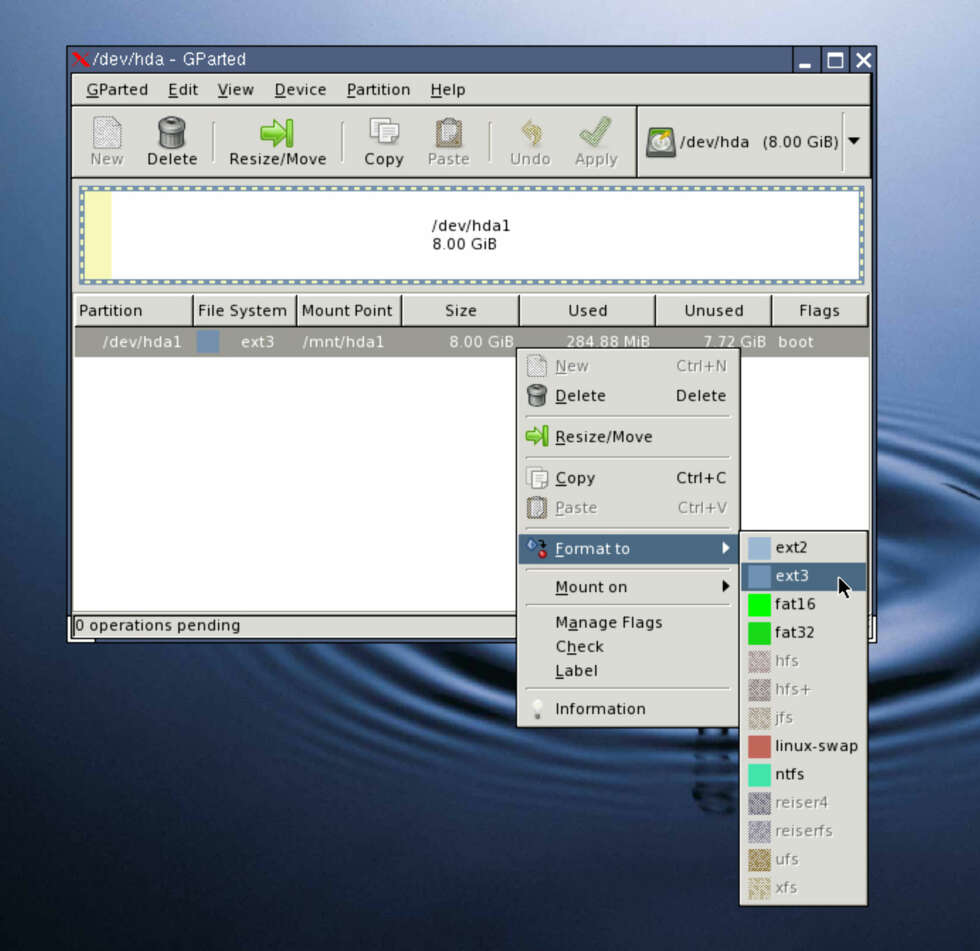Sort by the Flags column header
The width and height of the screenshot is (980, 951).
(819, 311)
